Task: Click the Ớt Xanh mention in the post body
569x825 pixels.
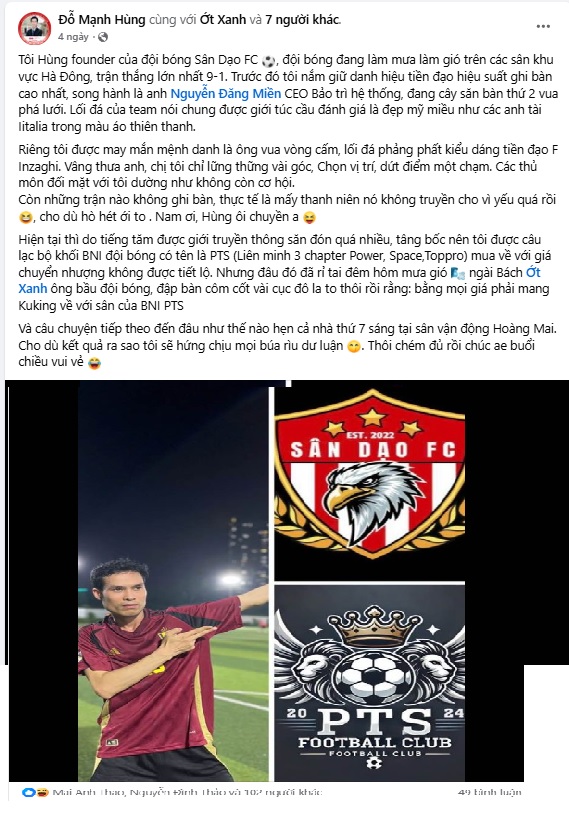Action: click(x=533, y=272)
